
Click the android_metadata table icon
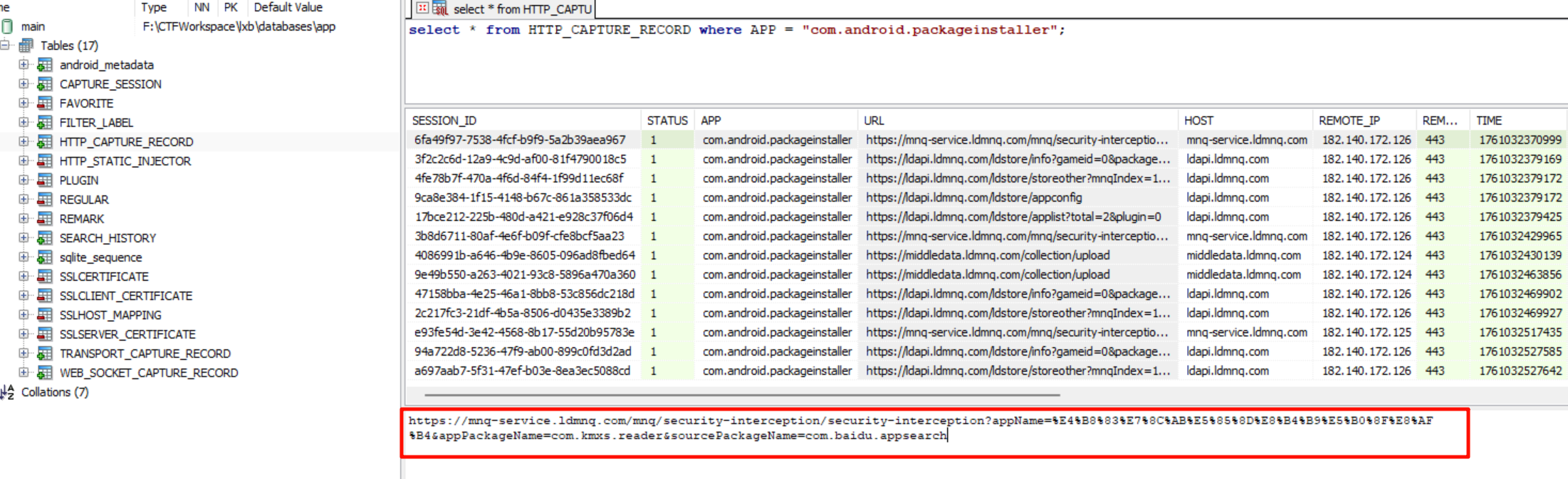coord(45,65)
